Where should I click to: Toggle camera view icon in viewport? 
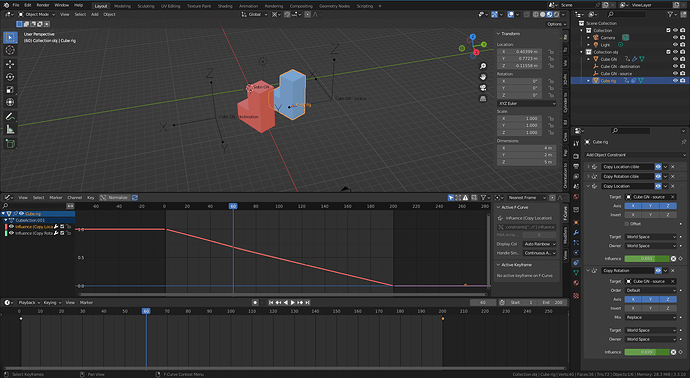click(483, 88)
